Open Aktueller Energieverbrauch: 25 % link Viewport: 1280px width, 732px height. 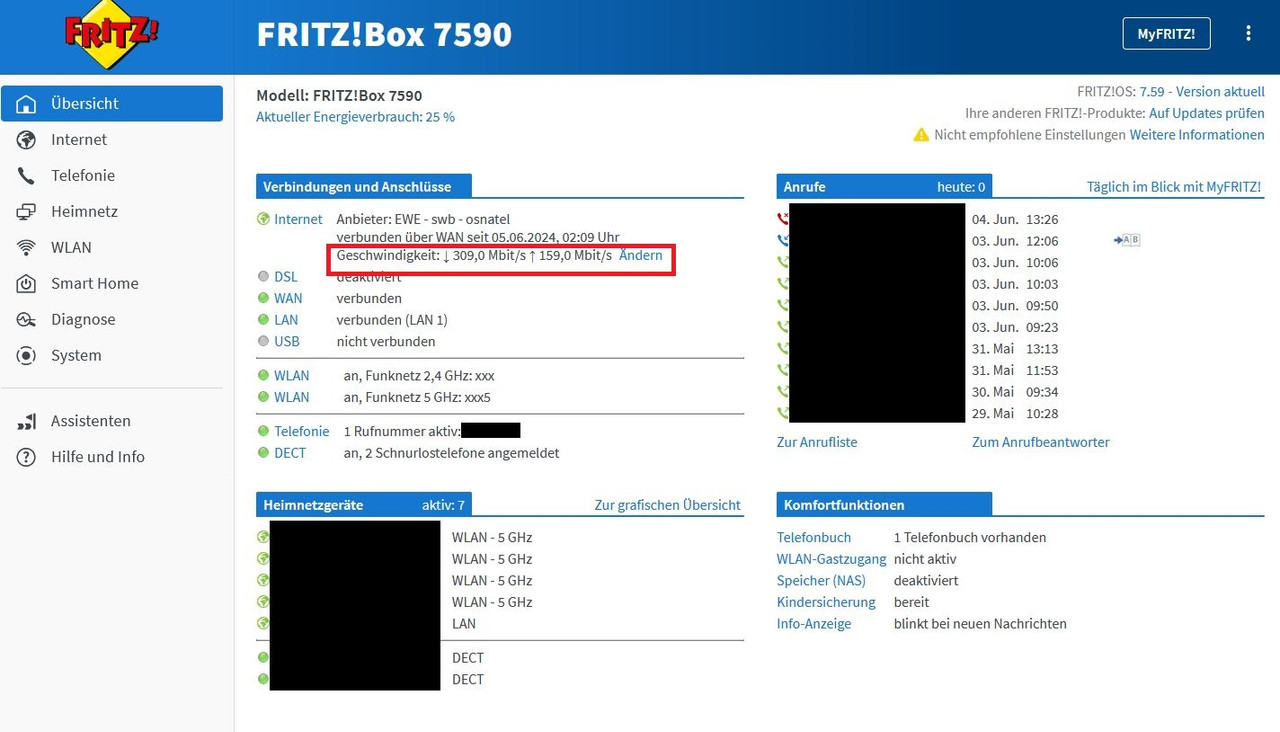(355, 117)
